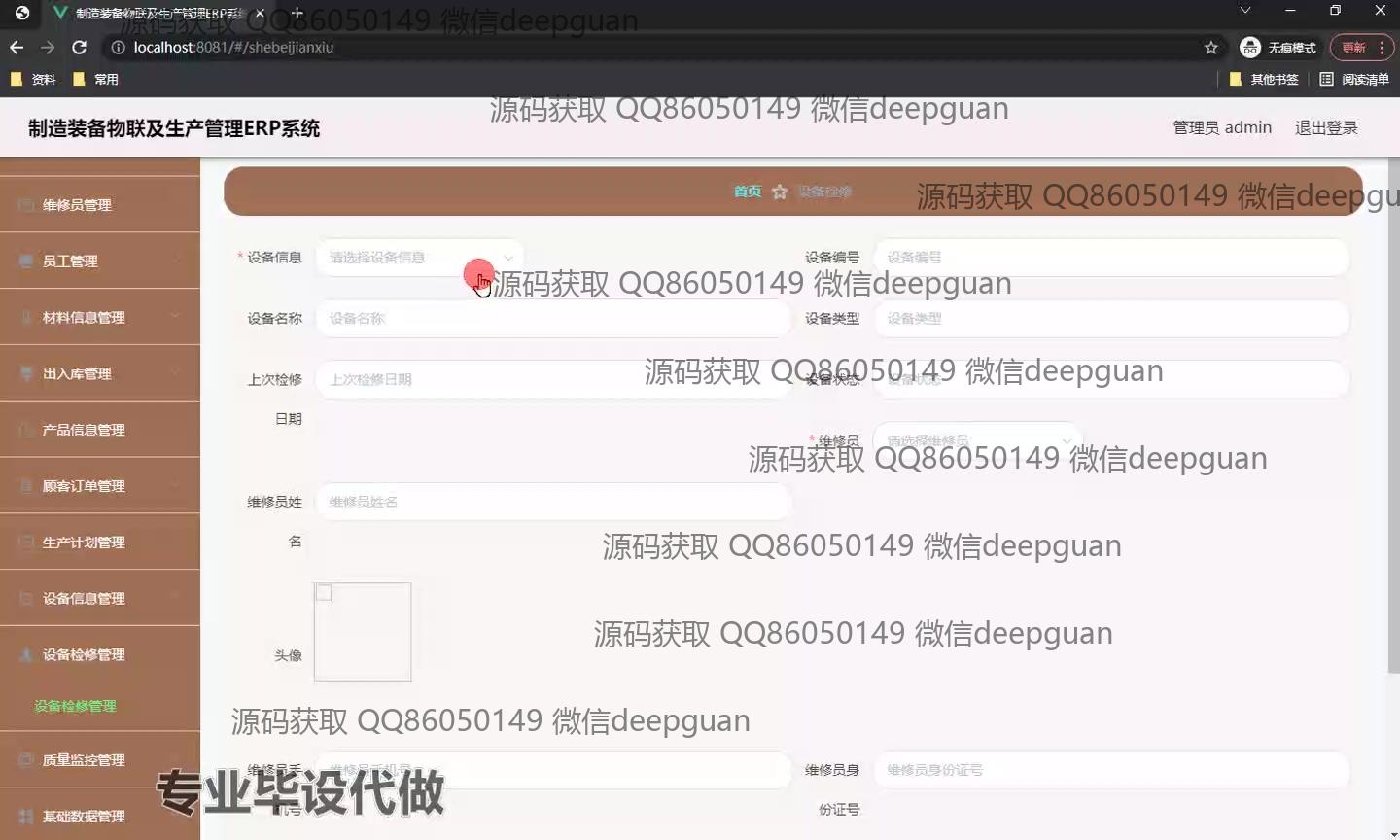Click the bookmark star in address bar
Image resolution: width=1400 pixels, height=840 pixels.
point(1210,47)
